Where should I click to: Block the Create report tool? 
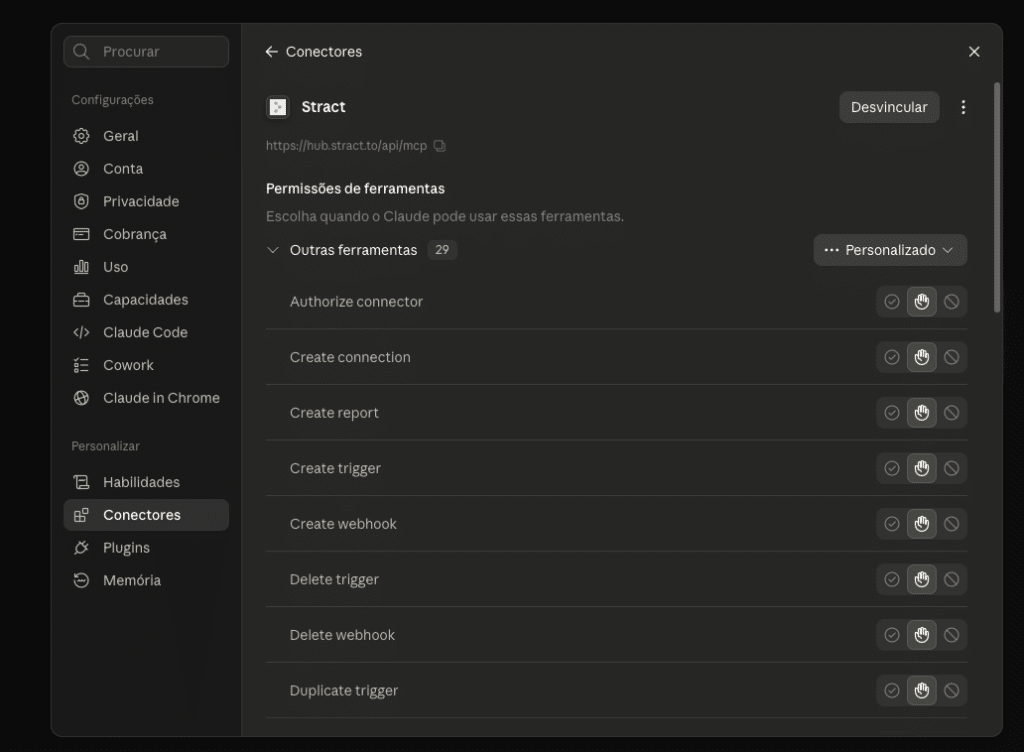click(952, 413)
